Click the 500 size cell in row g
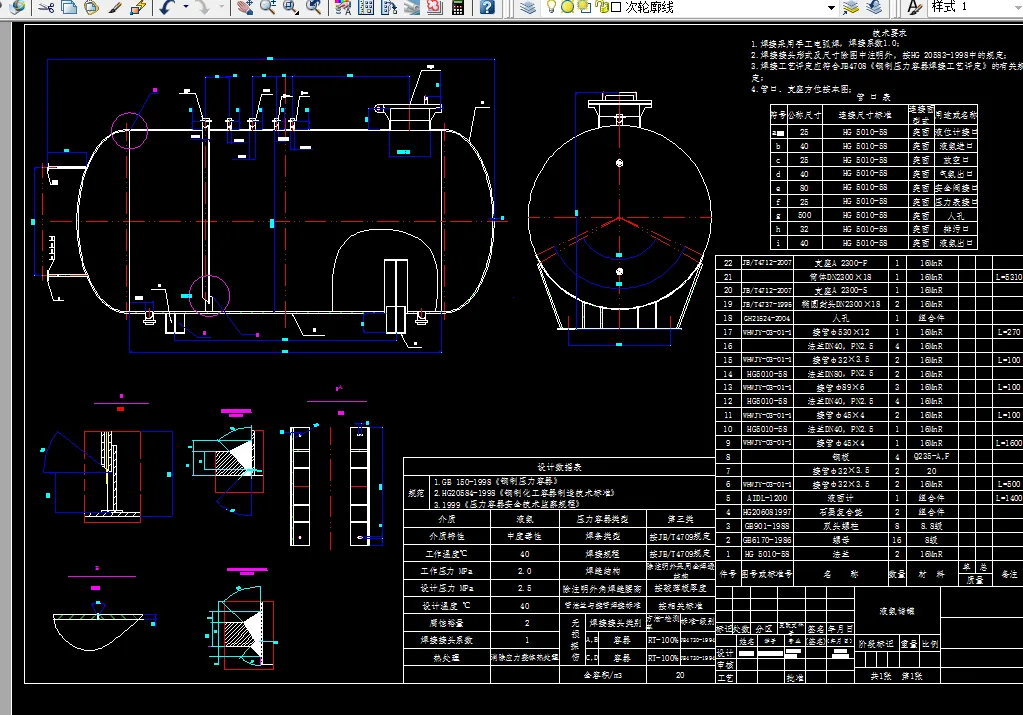This screenshot has width=1023, height=715. point(804,215)
